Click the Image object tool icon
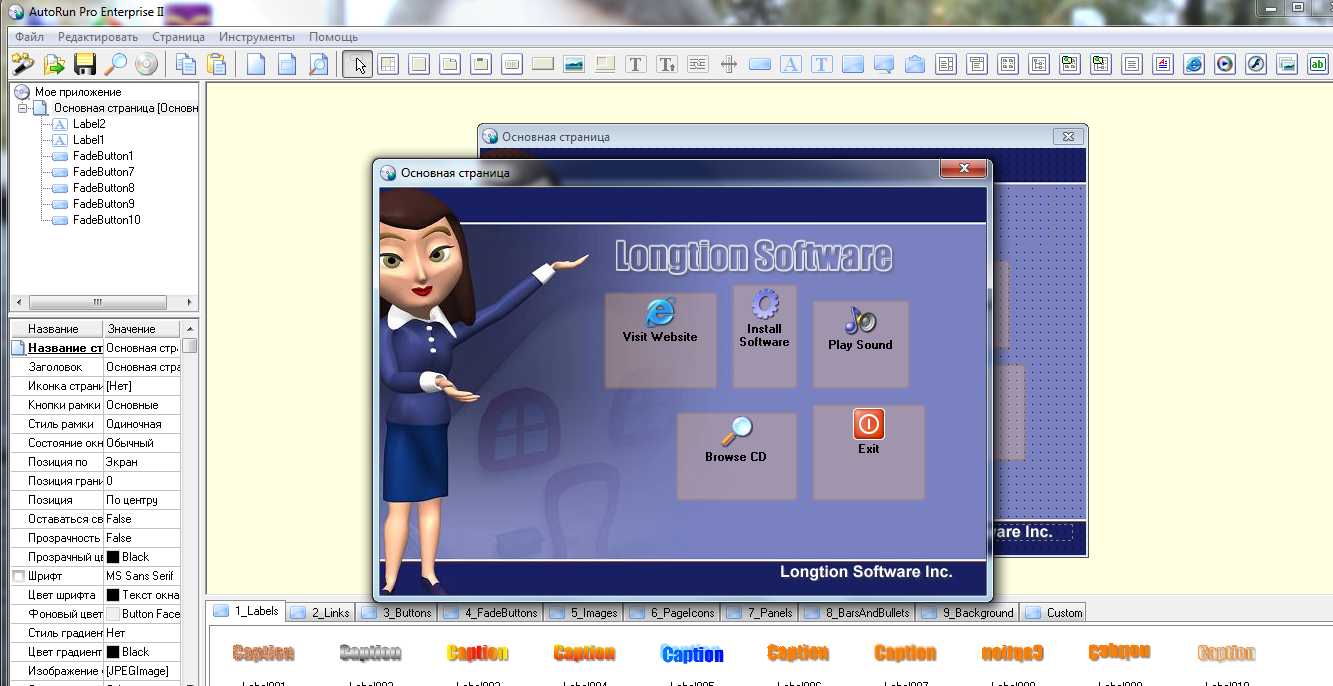The height and width of the screenshot is (686, 1333). coord(574,63)
